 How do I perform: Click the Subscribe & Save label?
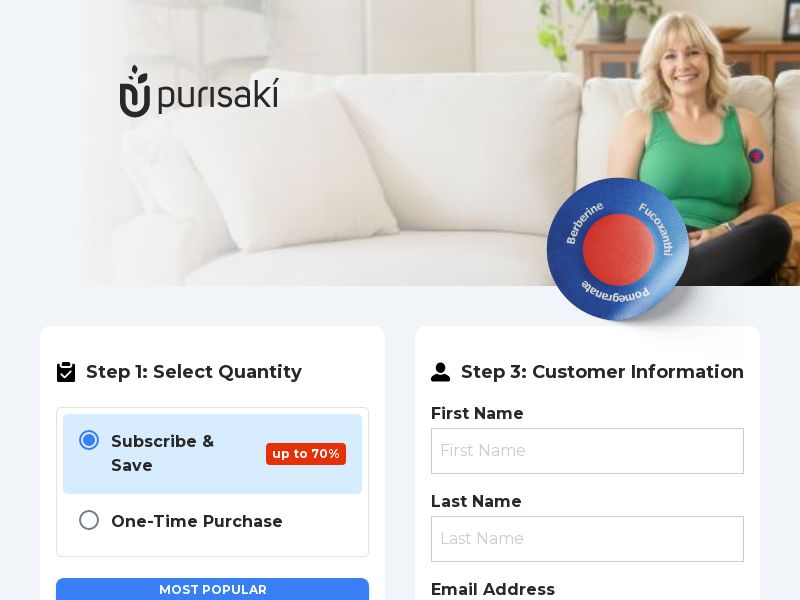[x=162, y=453]
